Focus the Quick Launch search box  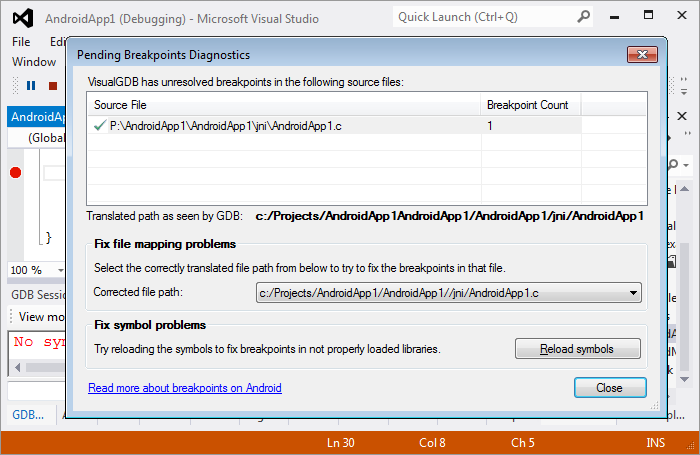pos(493,17)
